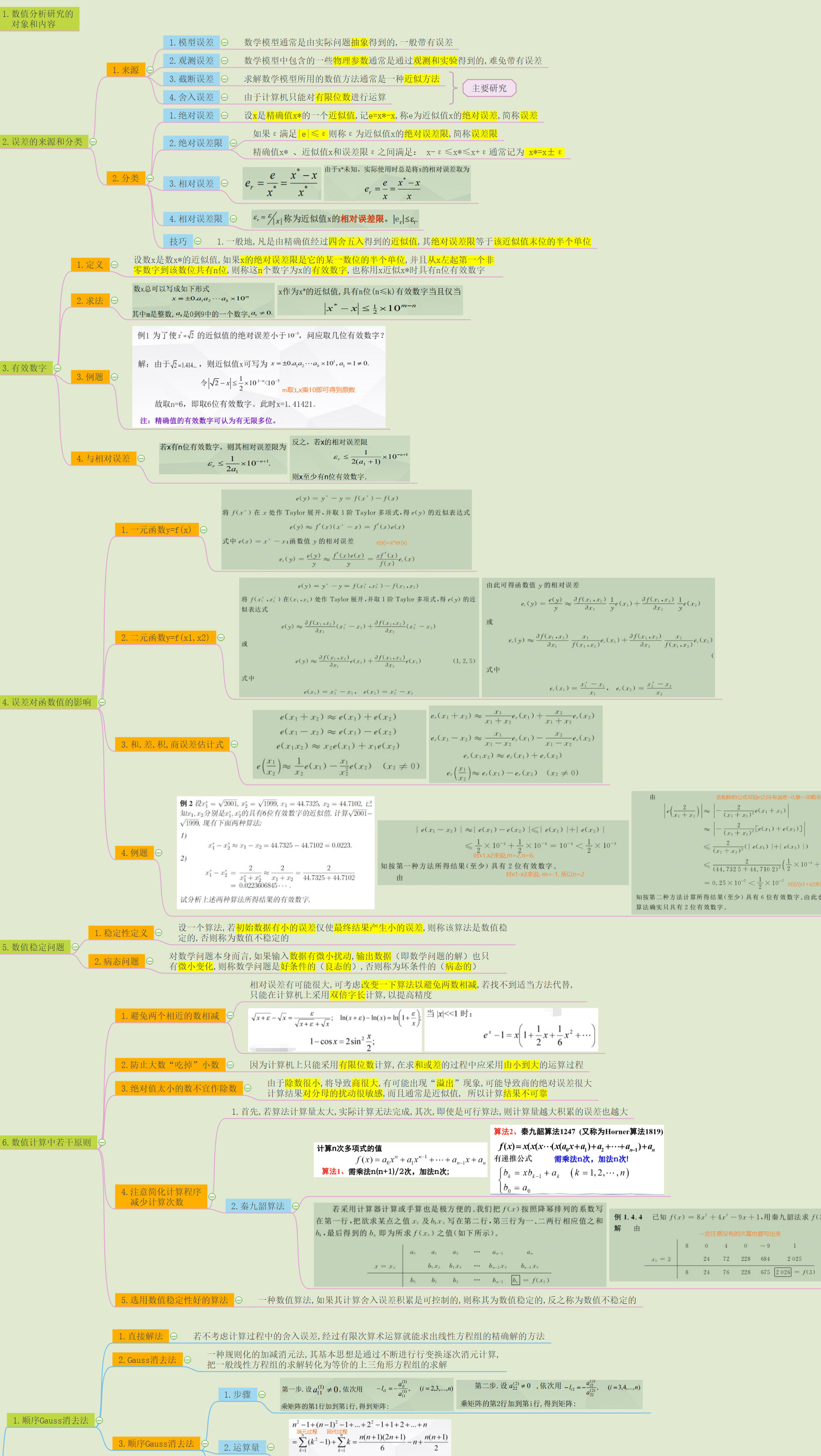
Task: Collapse toggle beside '5. 数值稳定问题'
Action: [75, 947]
